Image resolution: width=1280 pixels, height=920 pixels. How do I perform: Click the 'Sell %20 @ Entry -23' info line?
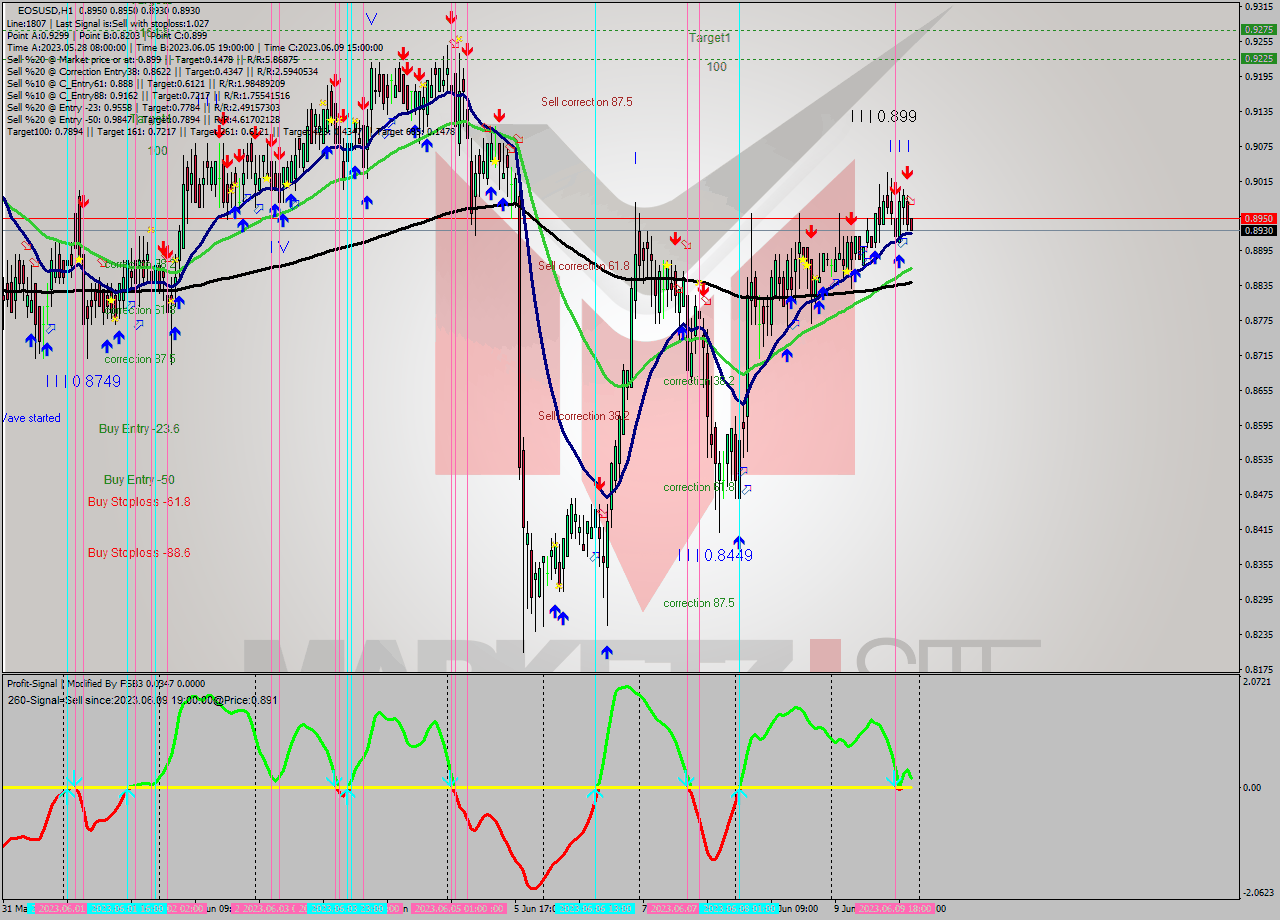143,107
